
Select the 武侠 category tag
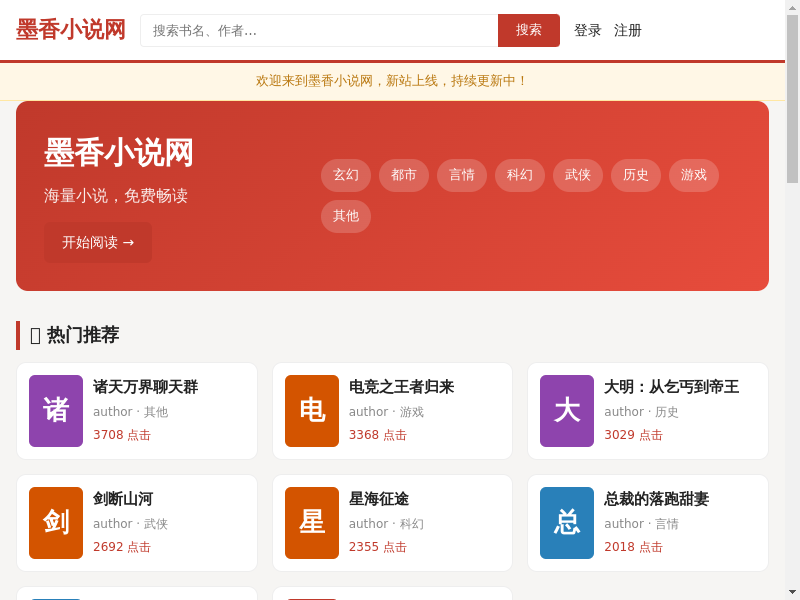point(578,175)
